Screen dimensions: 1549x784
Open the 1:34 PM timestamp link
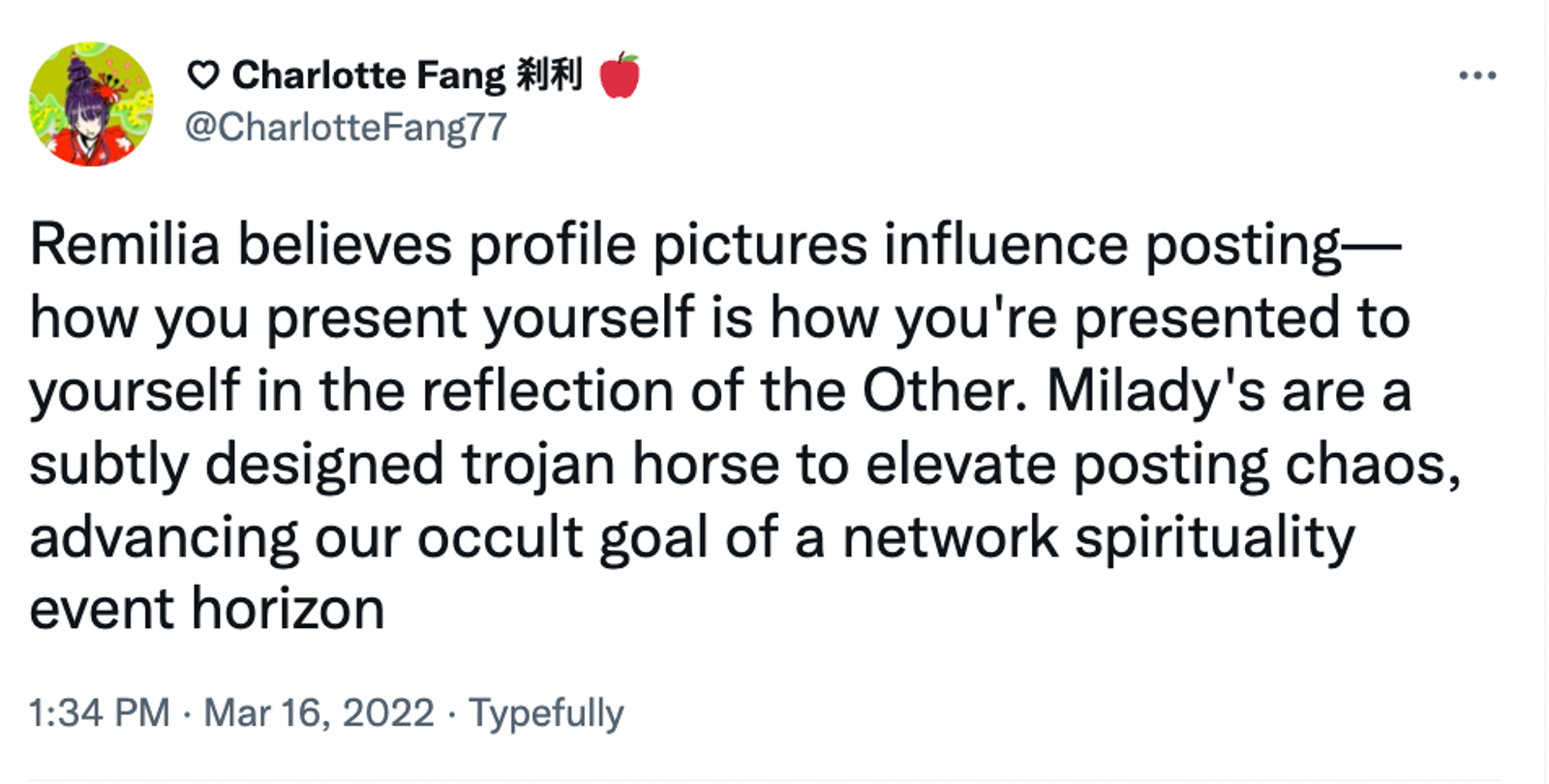[x=100, y=713]
